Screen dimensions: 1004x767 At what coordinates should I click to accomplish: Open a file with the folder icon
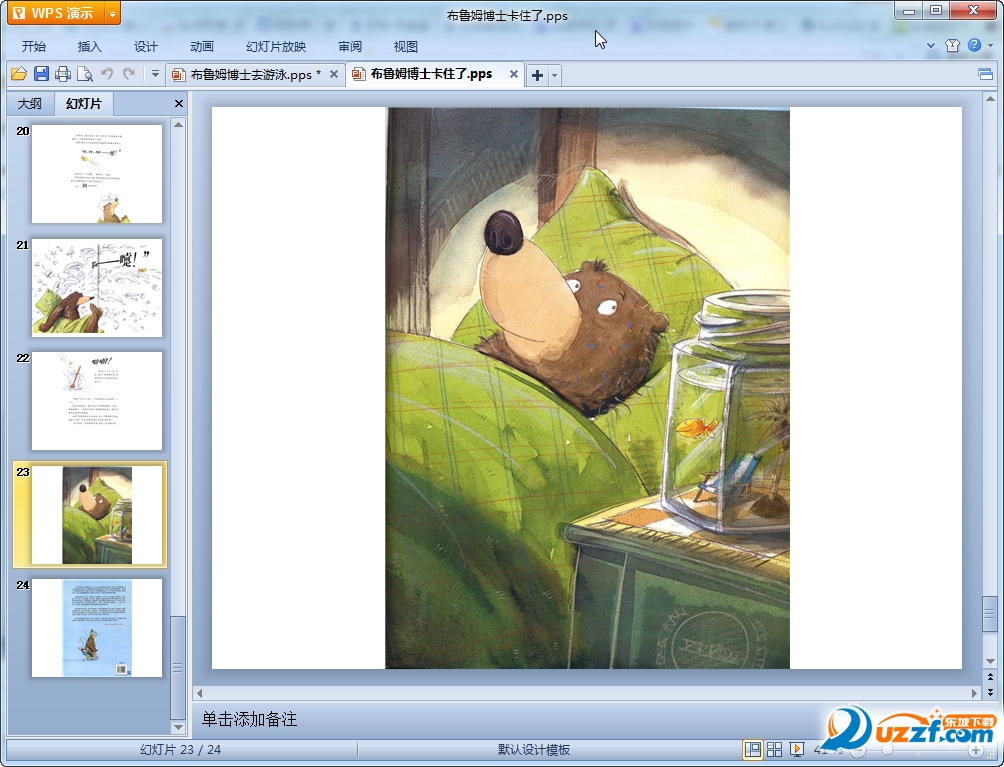point(19,74)
